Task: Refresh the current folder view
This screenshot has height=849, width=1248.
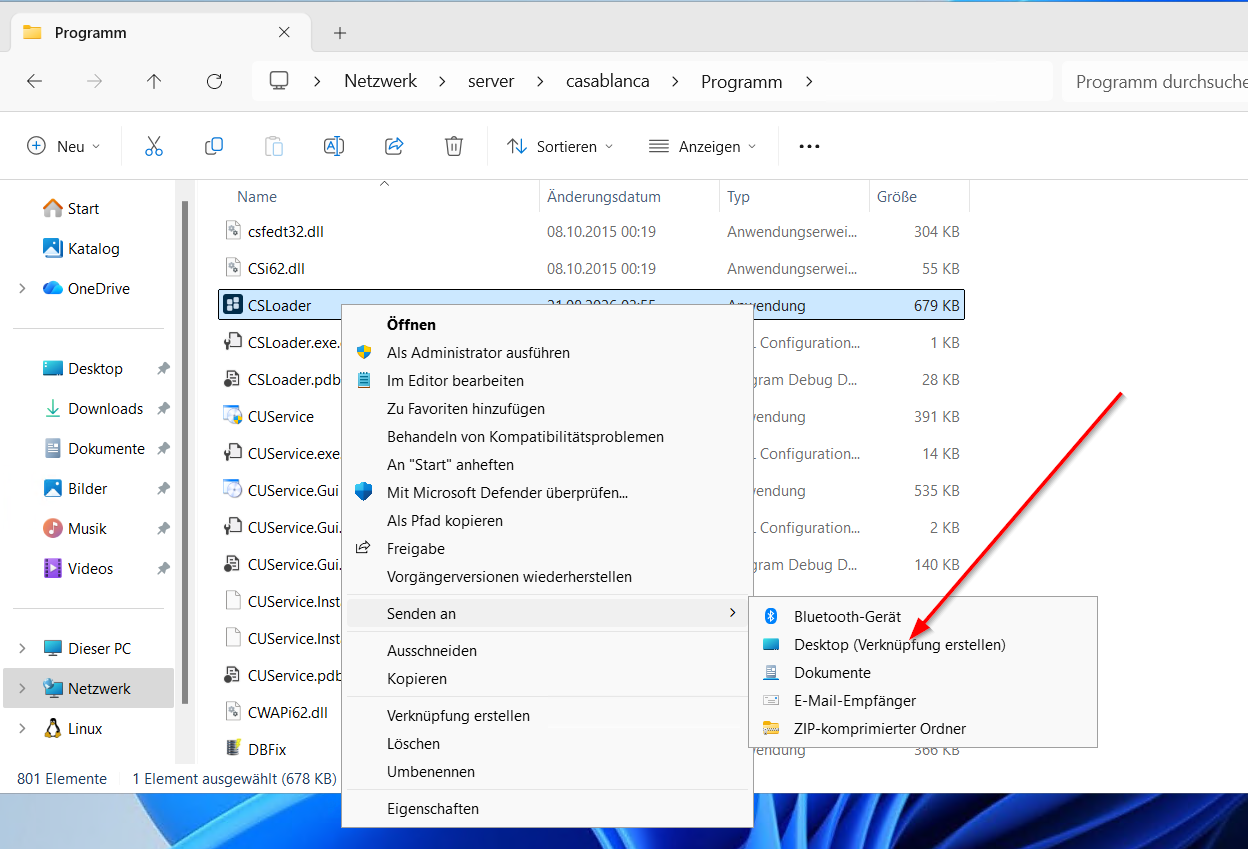Action: 213,82
